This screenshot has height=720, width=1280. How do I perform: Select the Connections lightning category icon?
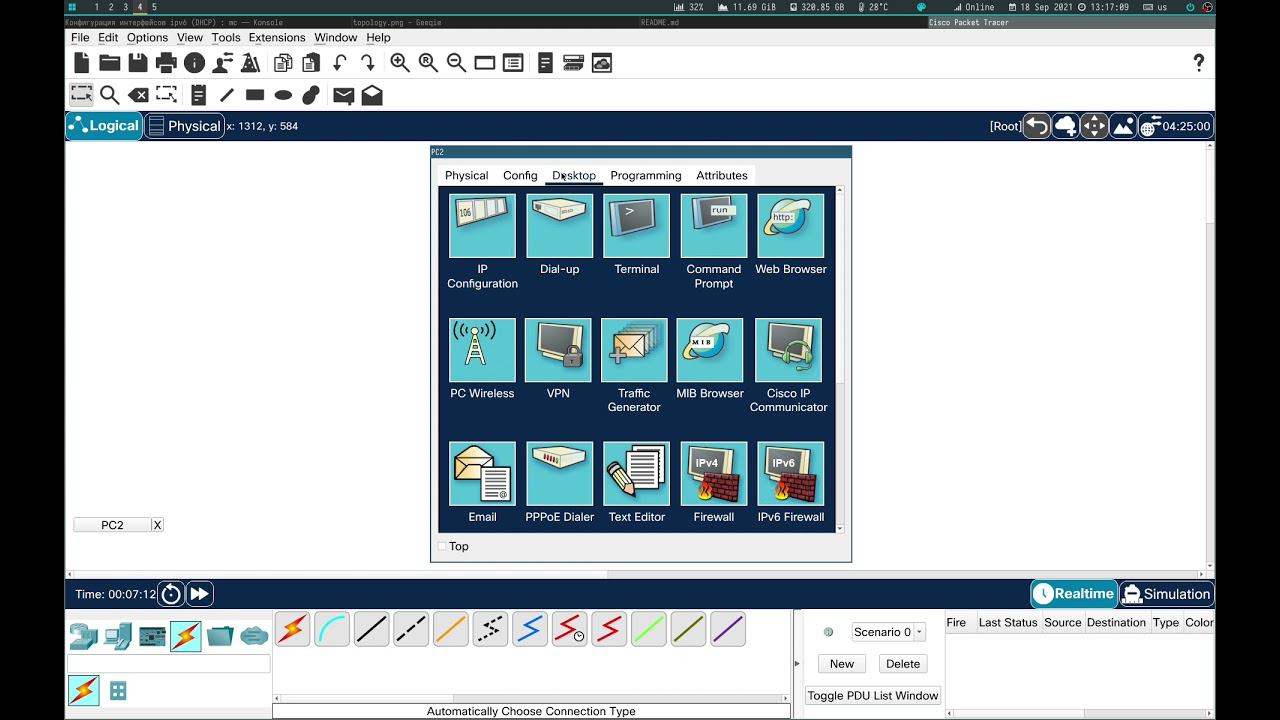coord(186,636)
